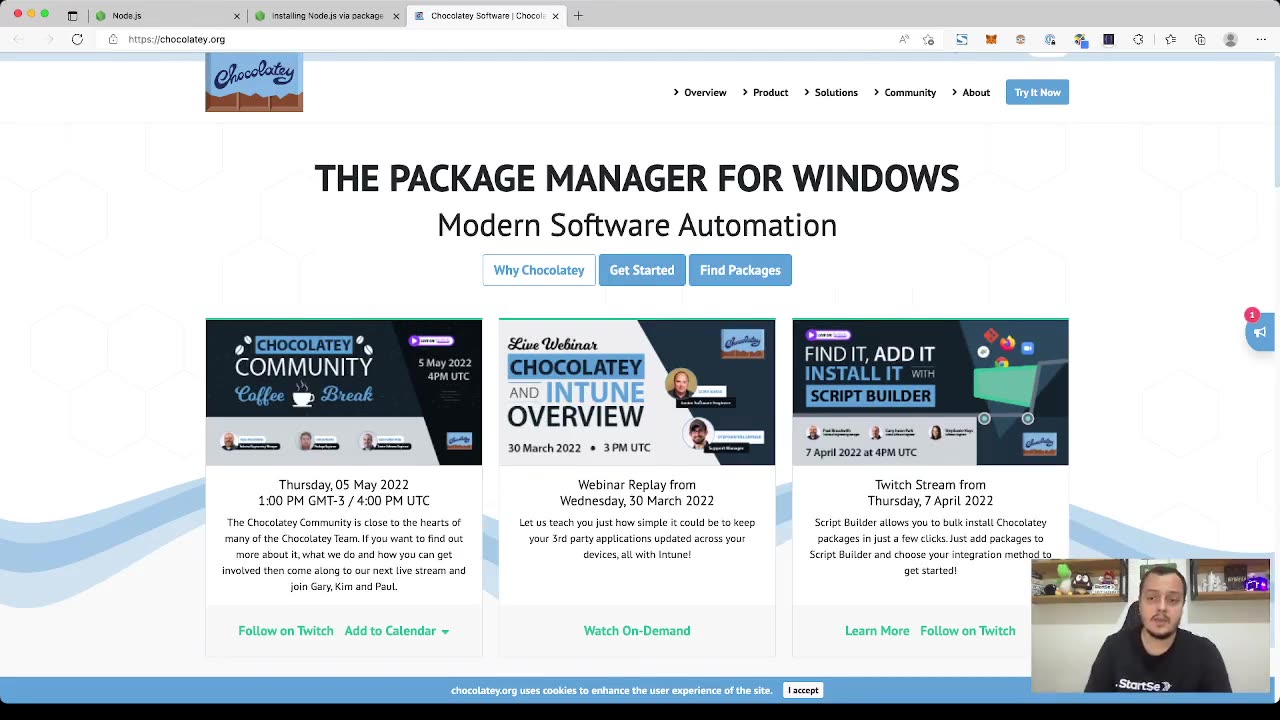
Task: Click the Find Packages button
Action: 740,270
